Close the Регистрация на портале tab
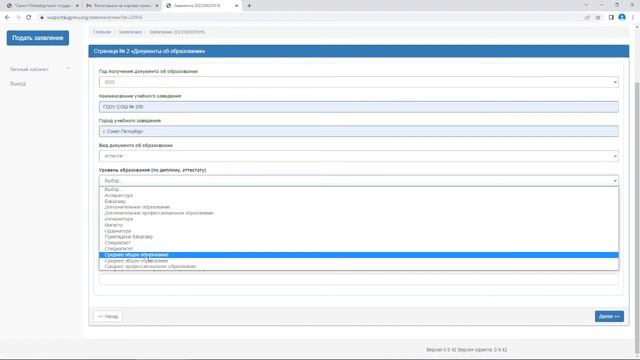The height and width of the screenshot is (360, 640). pos(157,6)
